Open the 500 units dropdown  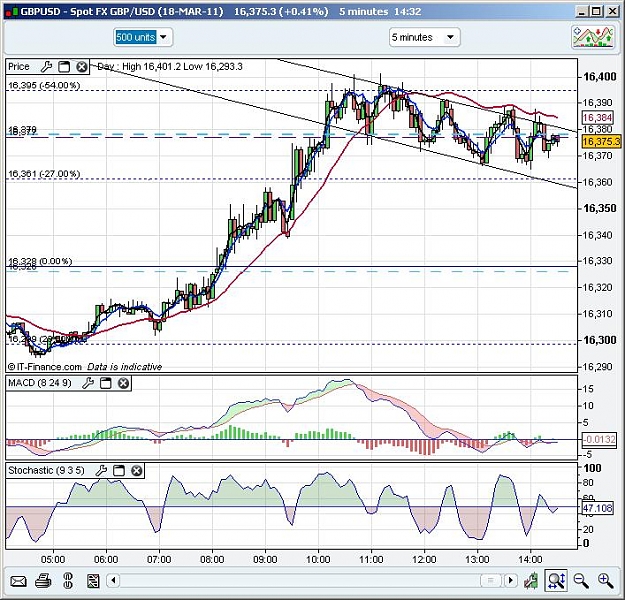pos(163,37)
